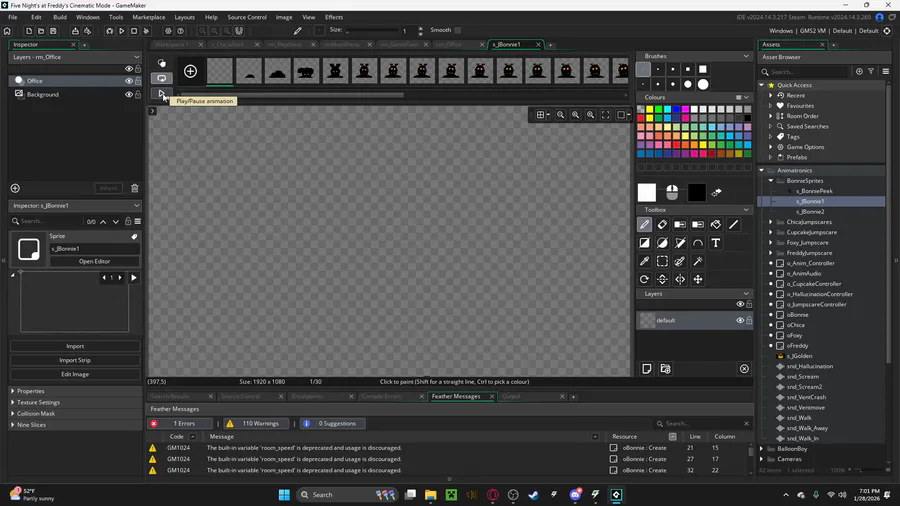
Task: Switch to the Output tab
Action: (x=511, y=396)
